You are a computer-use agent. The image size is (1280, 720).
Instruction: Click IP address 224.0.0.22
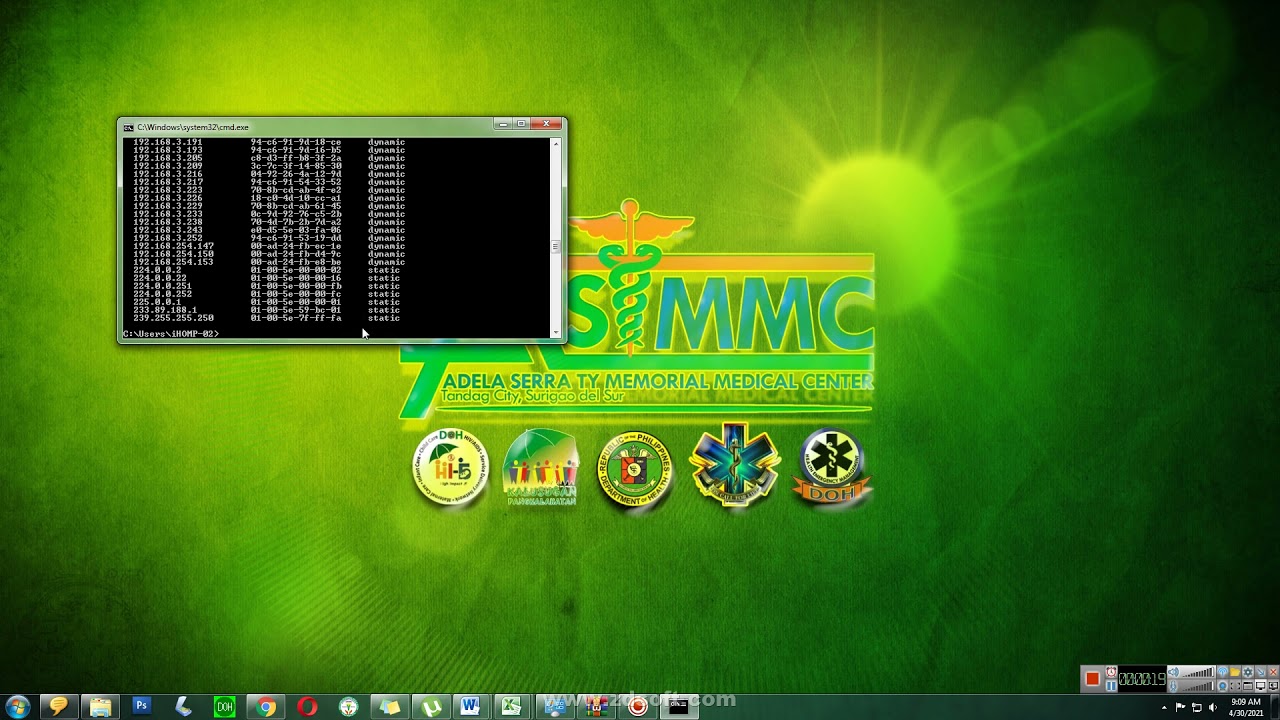tap(160, 278)
